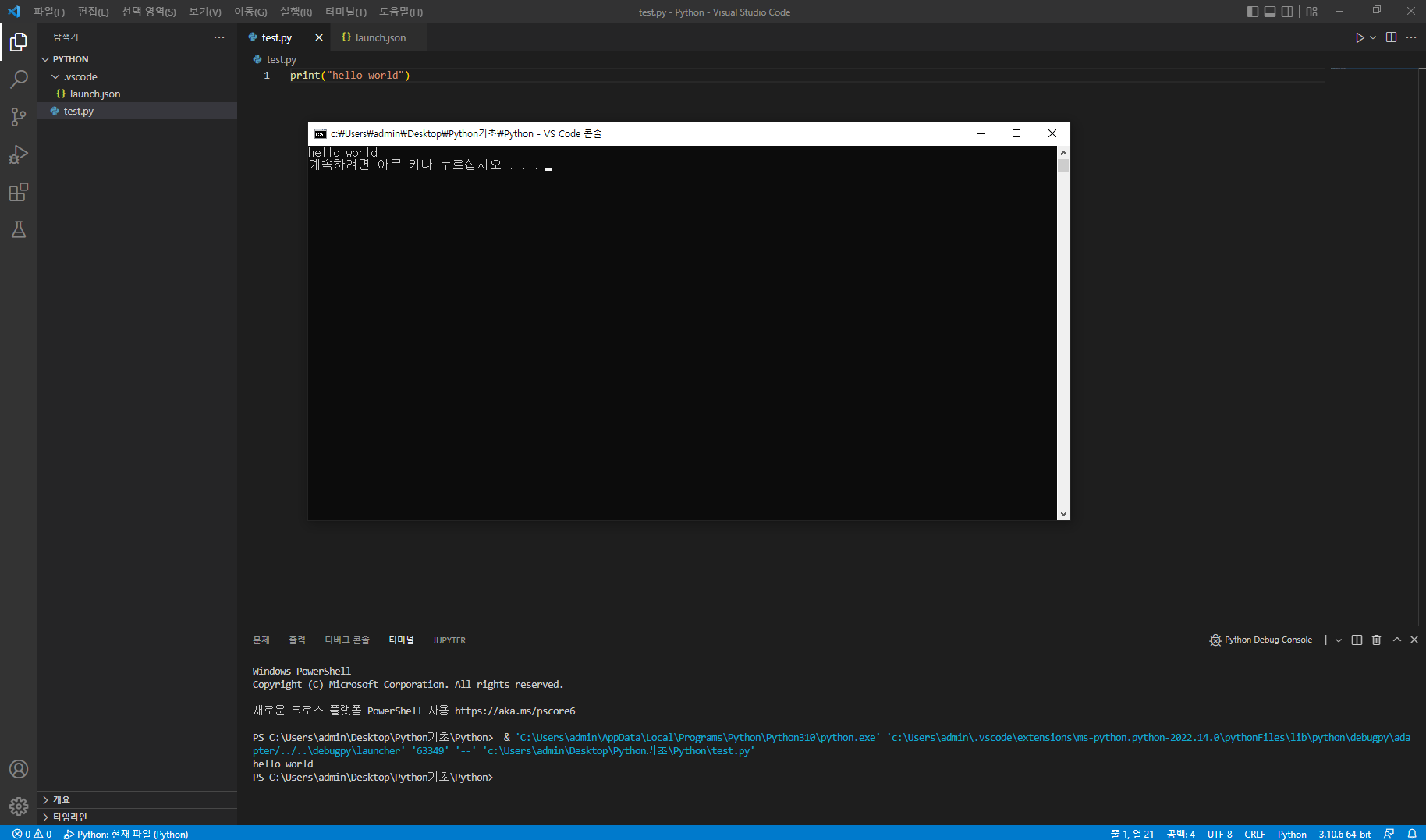1426x840 pixels.
Task: Select Python Debug Console terminal label
Action: pyautogui.click(x=1261, y=640)
